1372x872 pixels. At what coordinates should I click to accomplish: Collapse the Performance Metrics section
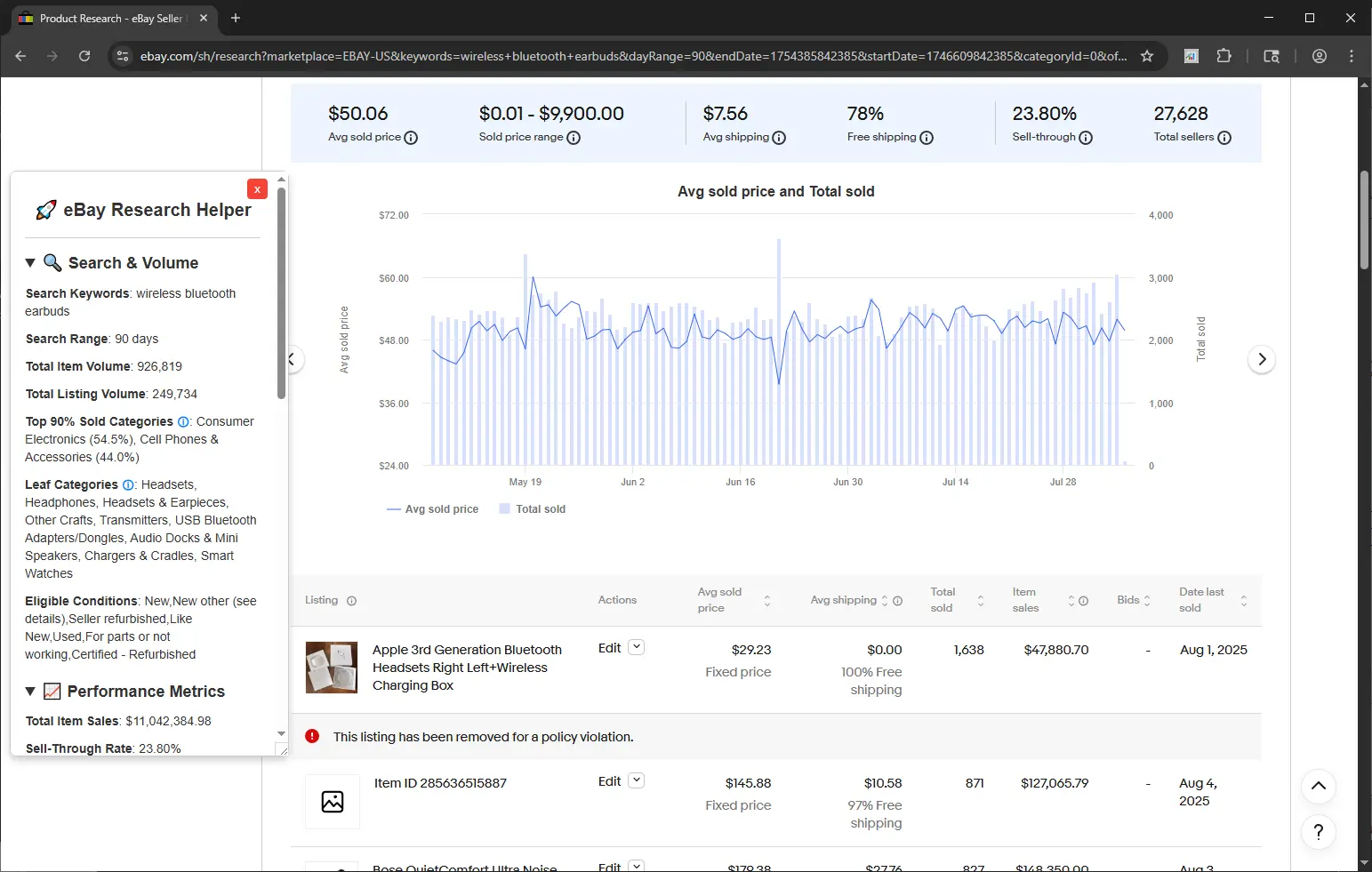point(30,692)
